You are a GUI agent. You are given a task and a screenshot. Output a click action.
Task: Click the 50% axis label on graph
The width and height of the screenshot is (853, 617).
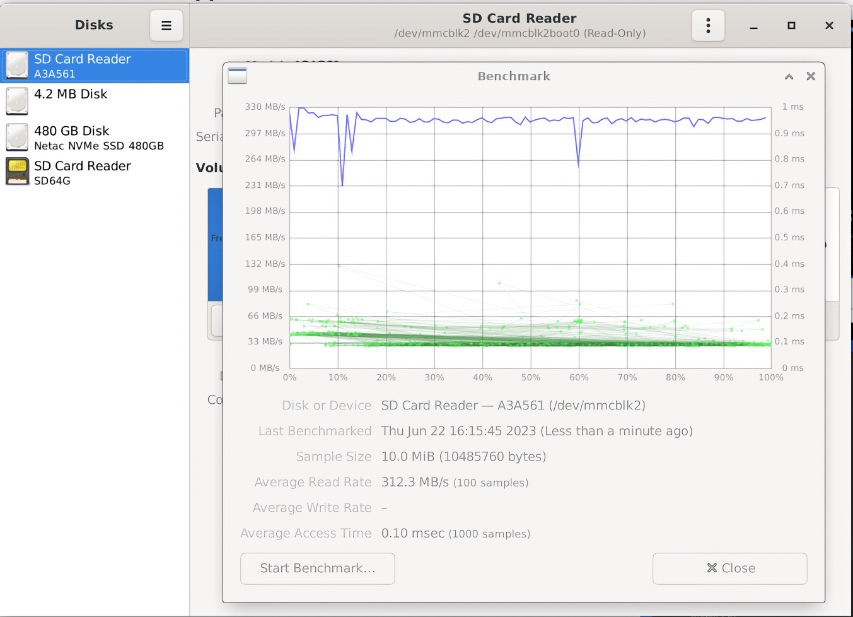click(530, 377)
